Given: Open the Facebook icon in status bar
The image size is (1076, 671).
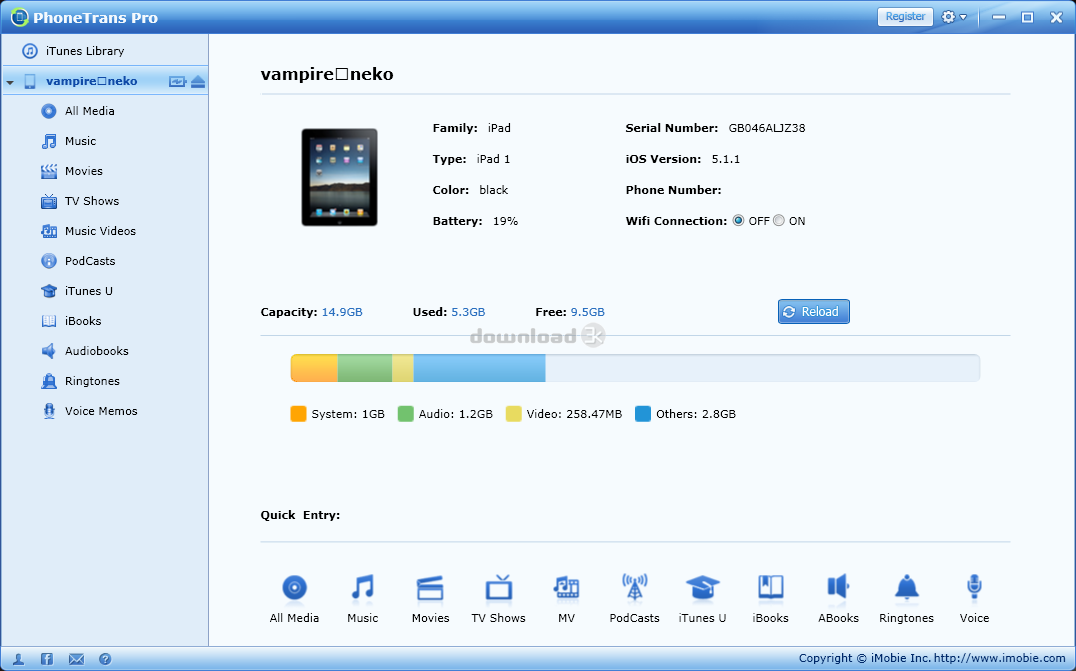Looking at the screenshot, I should 47,659.
